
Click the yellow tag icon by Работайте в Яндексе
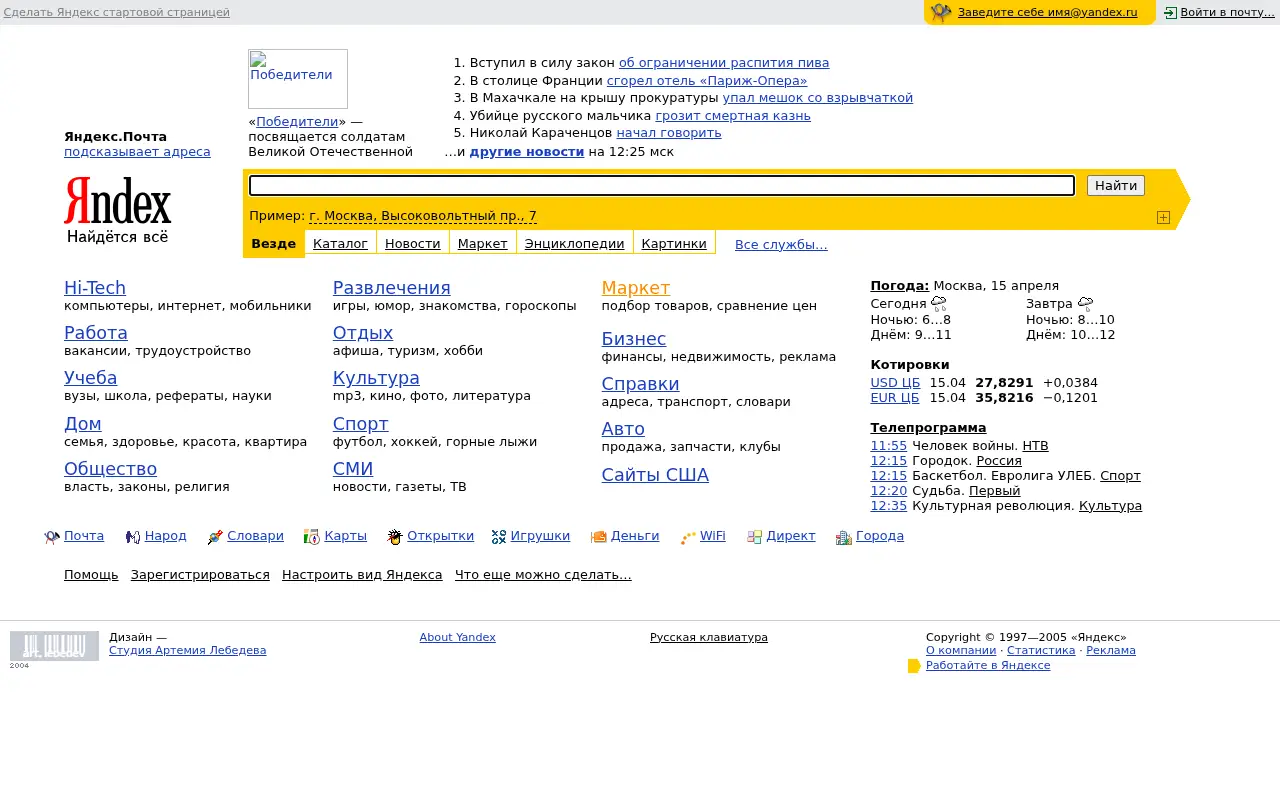tap(914, 666)
